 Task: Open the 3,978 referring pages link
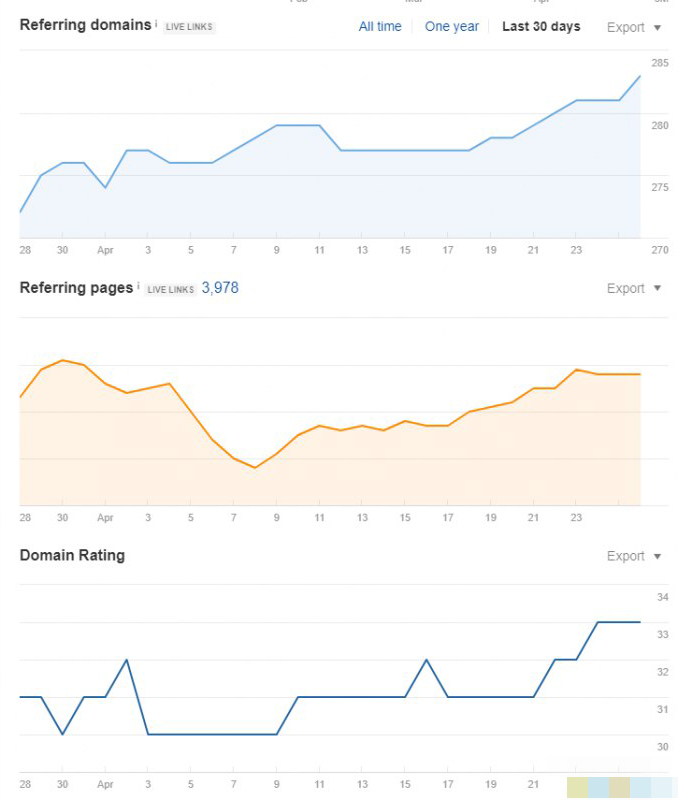pyautogui.click(x=220, y=288)
